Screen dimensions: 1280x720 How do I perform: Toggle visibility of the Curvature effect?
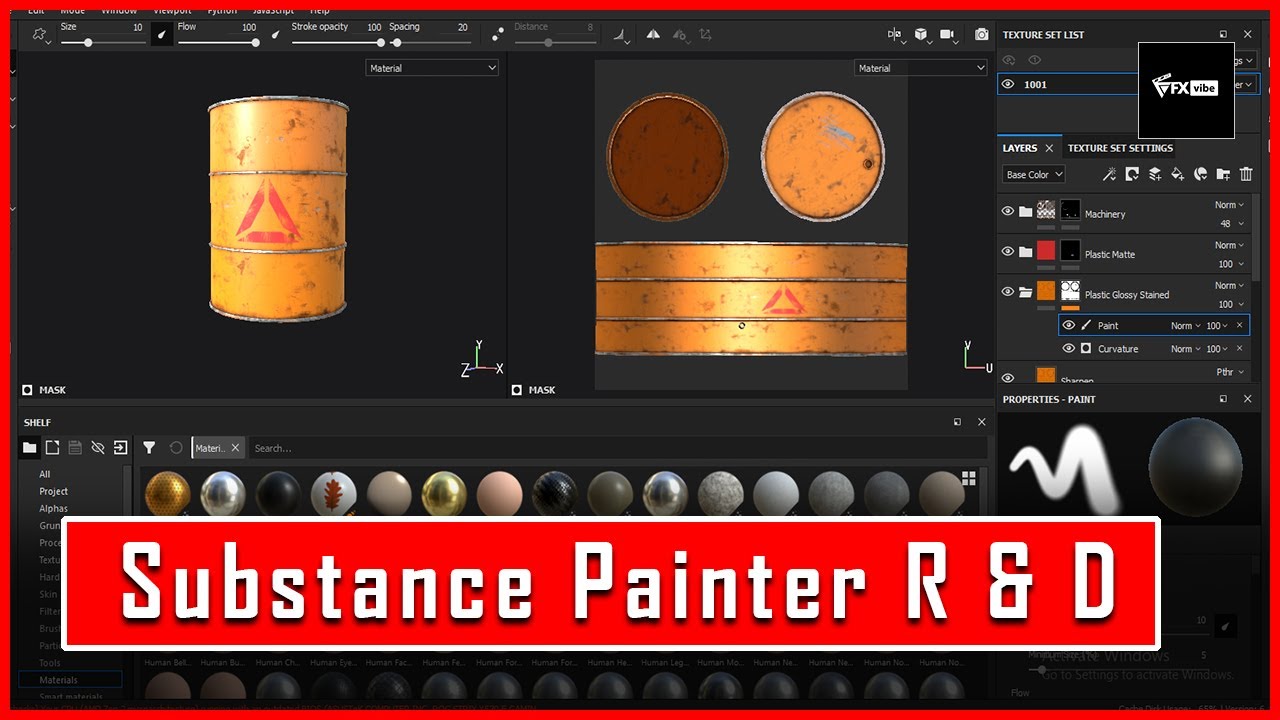point(1068,348)
